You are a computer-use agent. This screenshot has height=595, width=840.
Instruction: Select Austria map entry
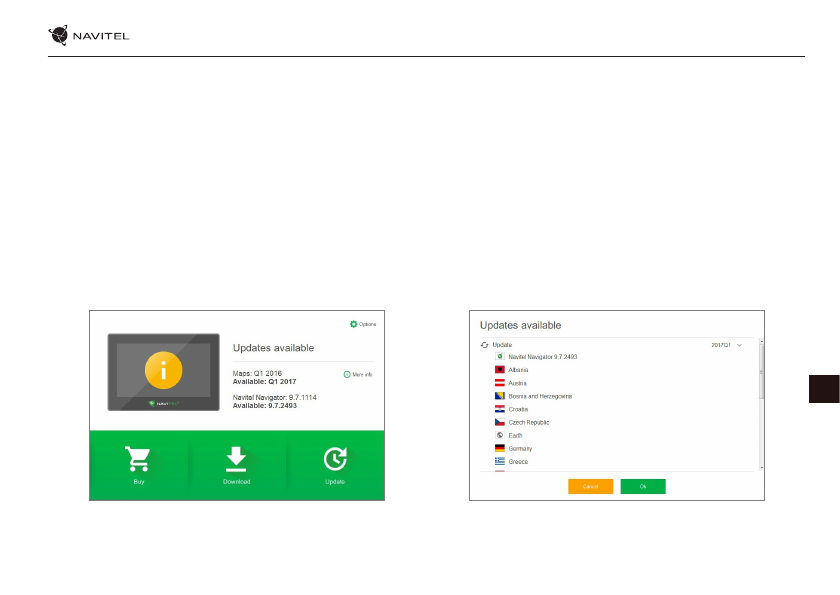tap(517, 383)
